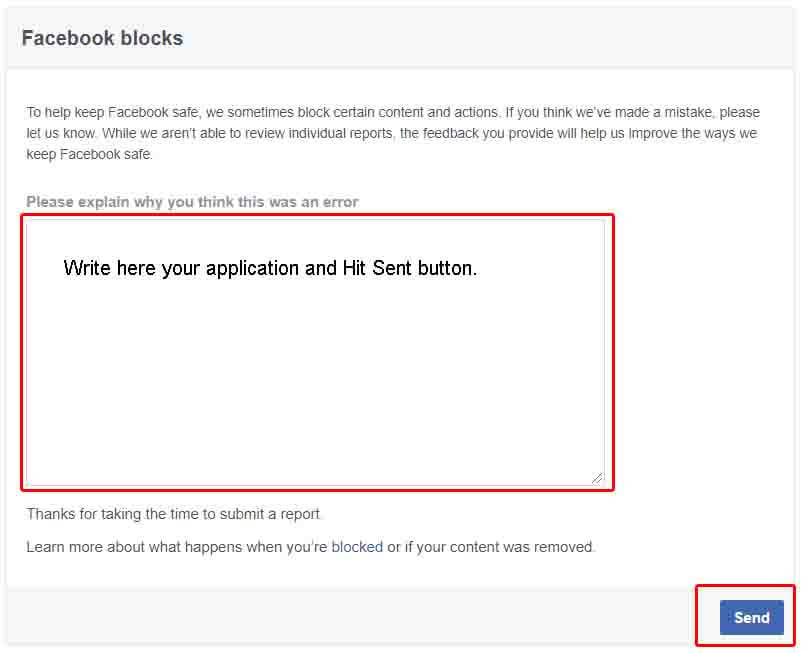This screenshot has width=807, height=653.
Task: Click the "keep Facebook safe." paragraph ending
Action: [x=90, y=154]
